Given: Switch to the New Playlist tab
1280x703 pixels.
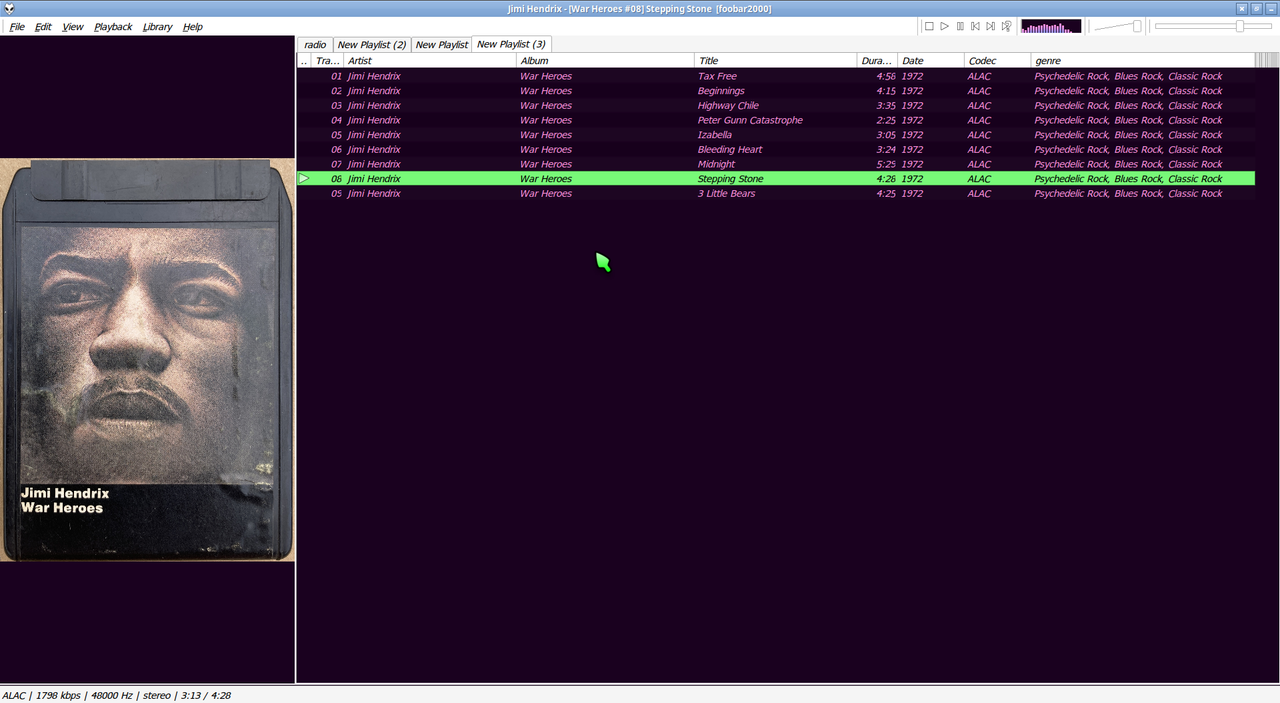Looking at the screenshot, I should (442, 45).
